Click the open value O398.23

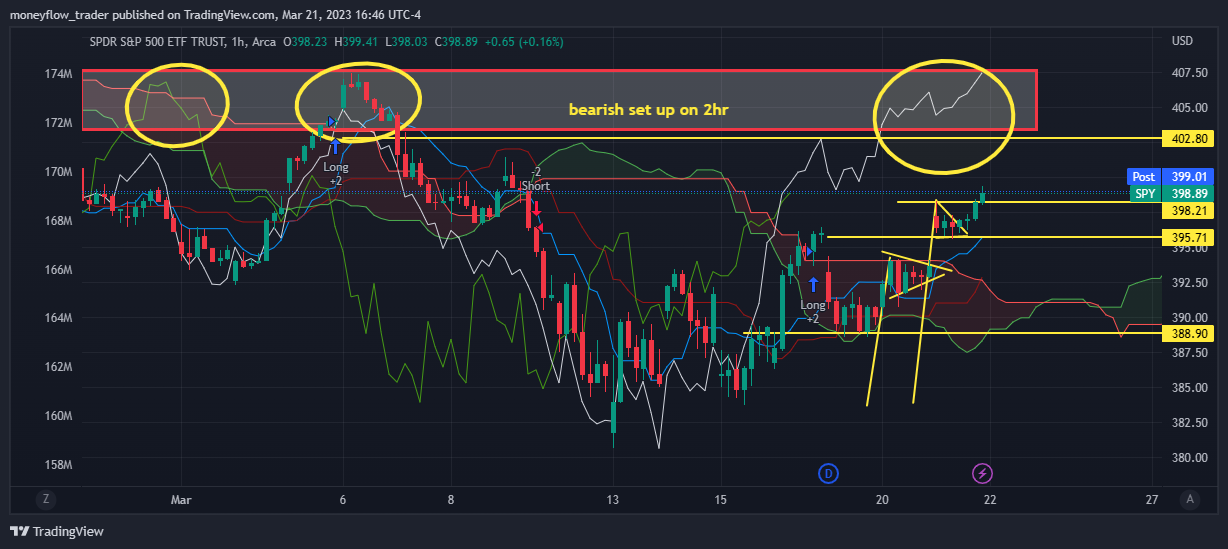[x=305, y=41]
